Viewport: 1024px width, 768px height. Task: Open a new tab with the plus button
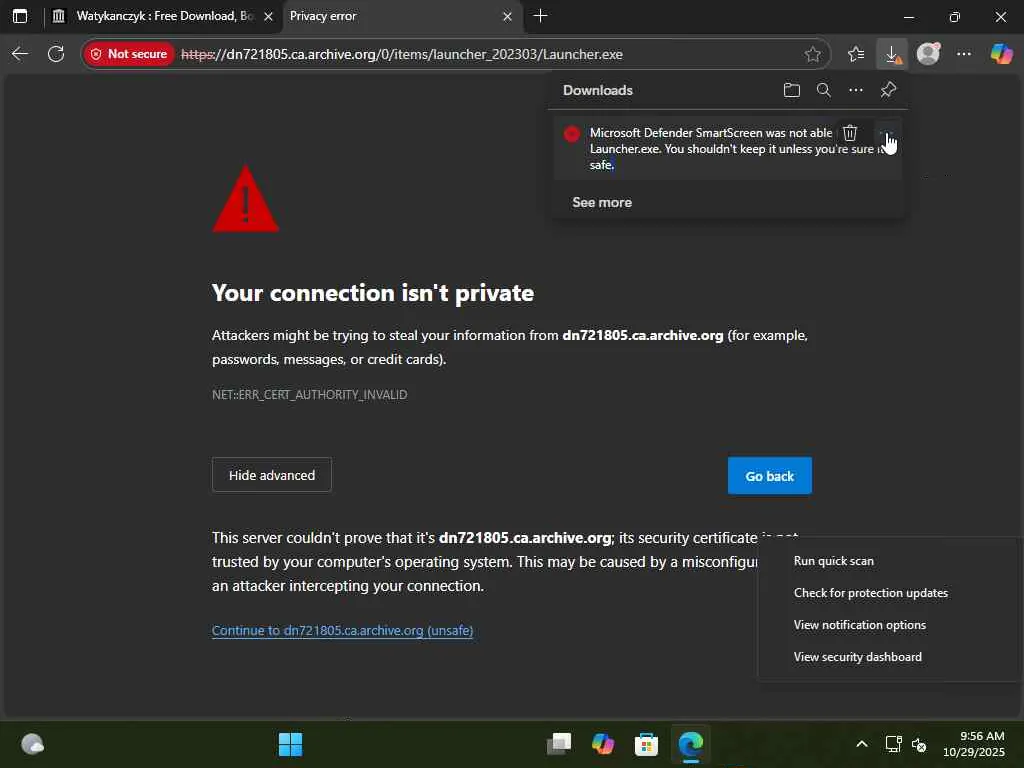point(540,16)
